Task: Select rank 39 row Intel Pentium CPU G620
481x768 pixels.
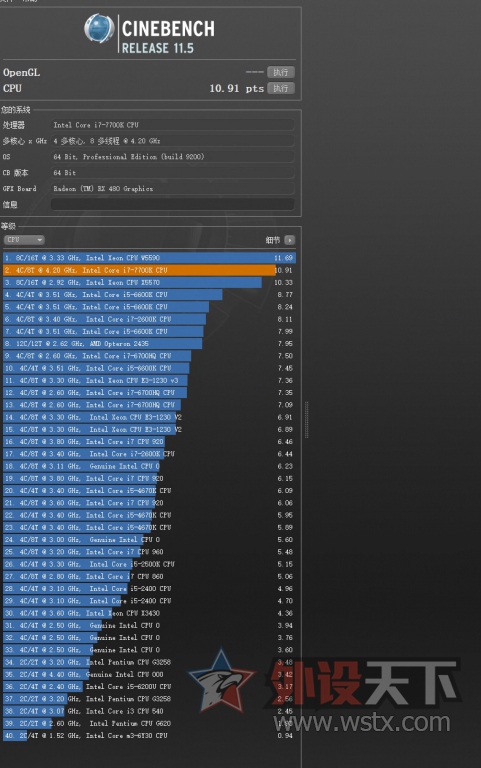Action: click(x=149, y=723)
